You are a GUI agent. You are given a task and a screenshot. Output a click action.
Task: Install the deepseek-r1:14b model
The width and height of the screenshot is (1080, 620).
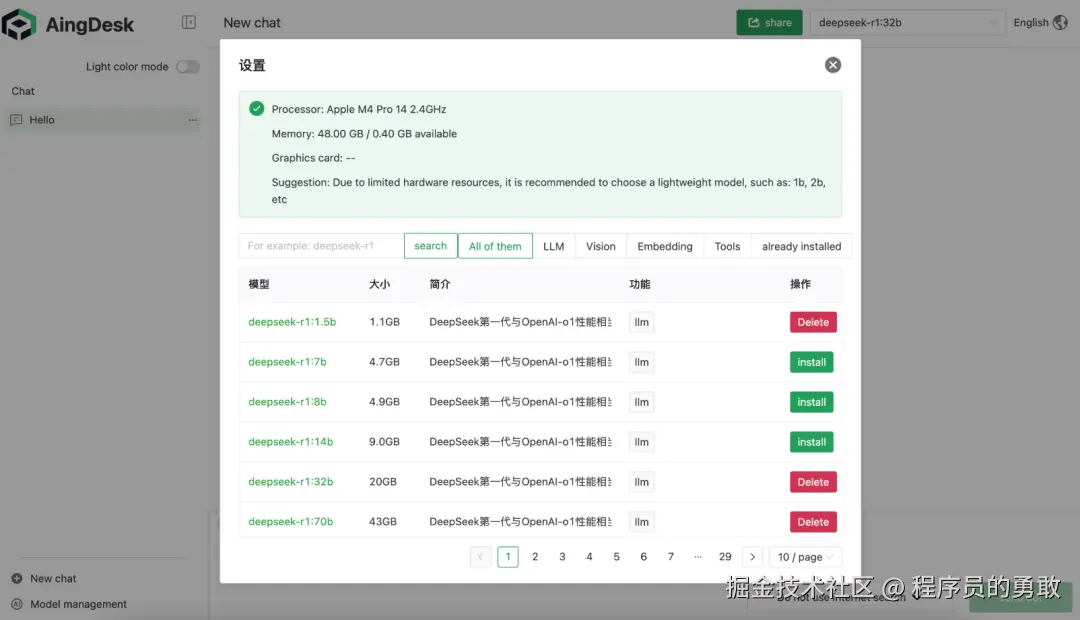(811, 442)
